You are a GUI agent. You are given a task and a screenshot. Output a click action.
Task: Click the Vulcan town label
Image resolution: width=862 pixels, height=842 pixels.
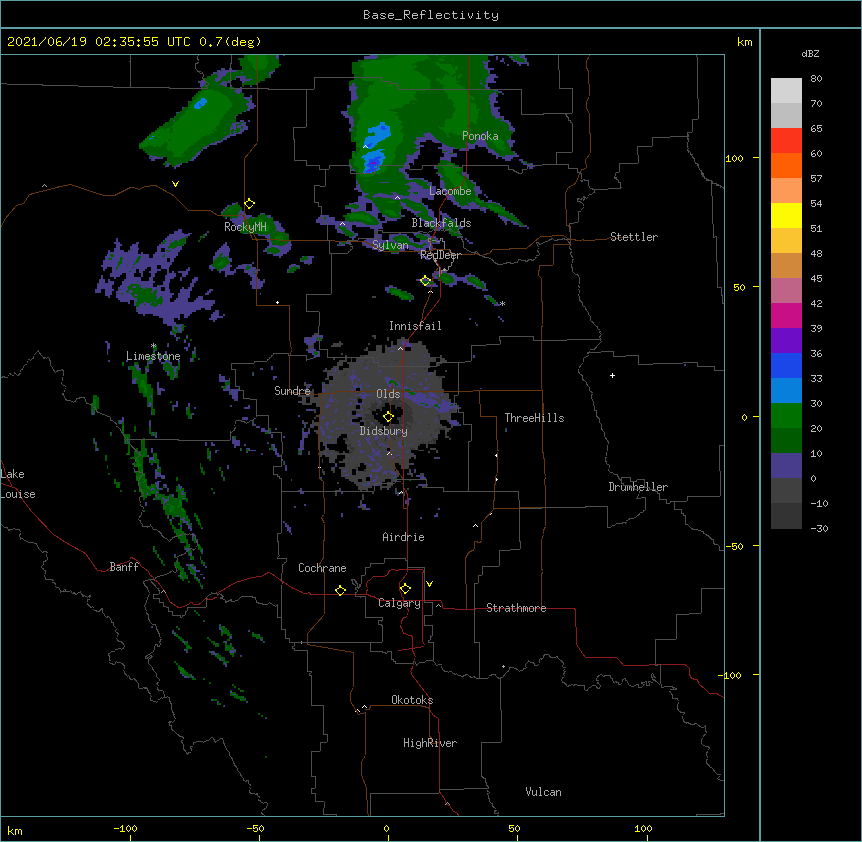(543, 792)
